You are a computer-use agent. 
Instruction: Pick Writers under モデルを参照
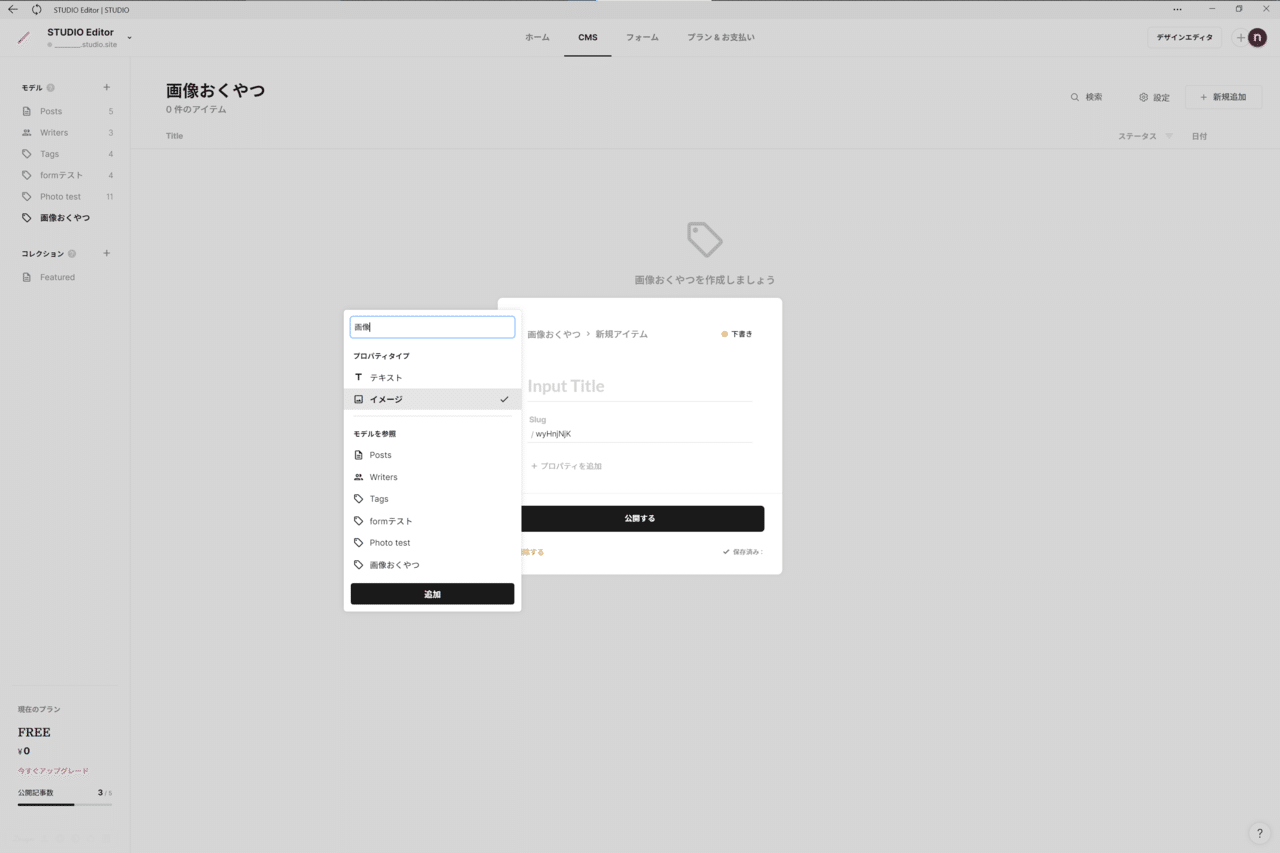coord(432,477)
